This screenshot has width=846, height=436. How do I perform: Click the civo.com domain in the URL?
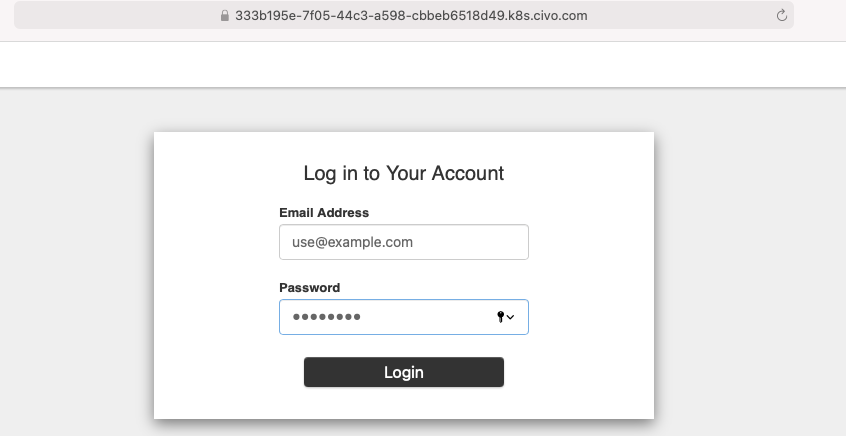click(x=560, y=16)
